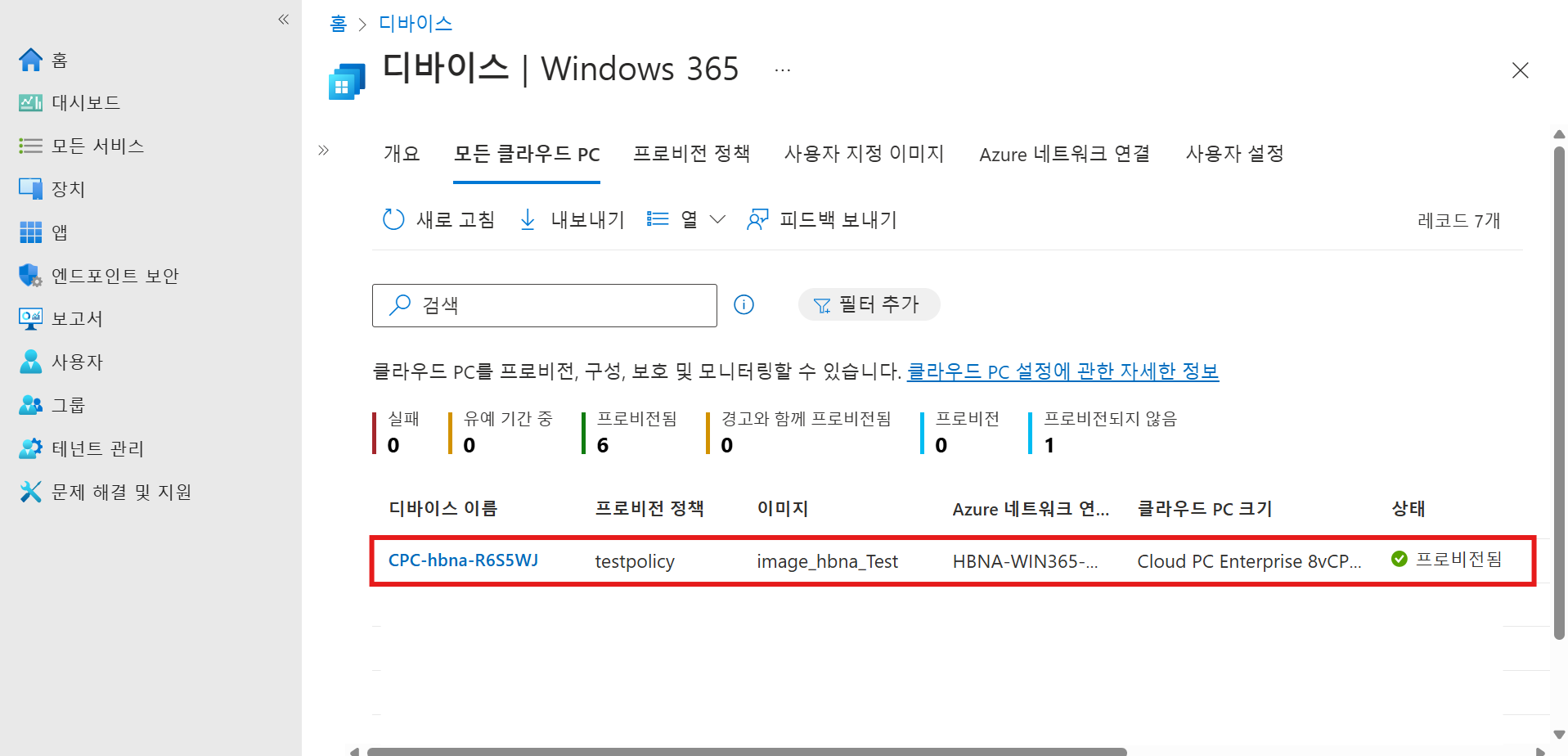Click the info icon beside search
The width and height of the screenshot is (1568, 756).
(x=744, y=305)
